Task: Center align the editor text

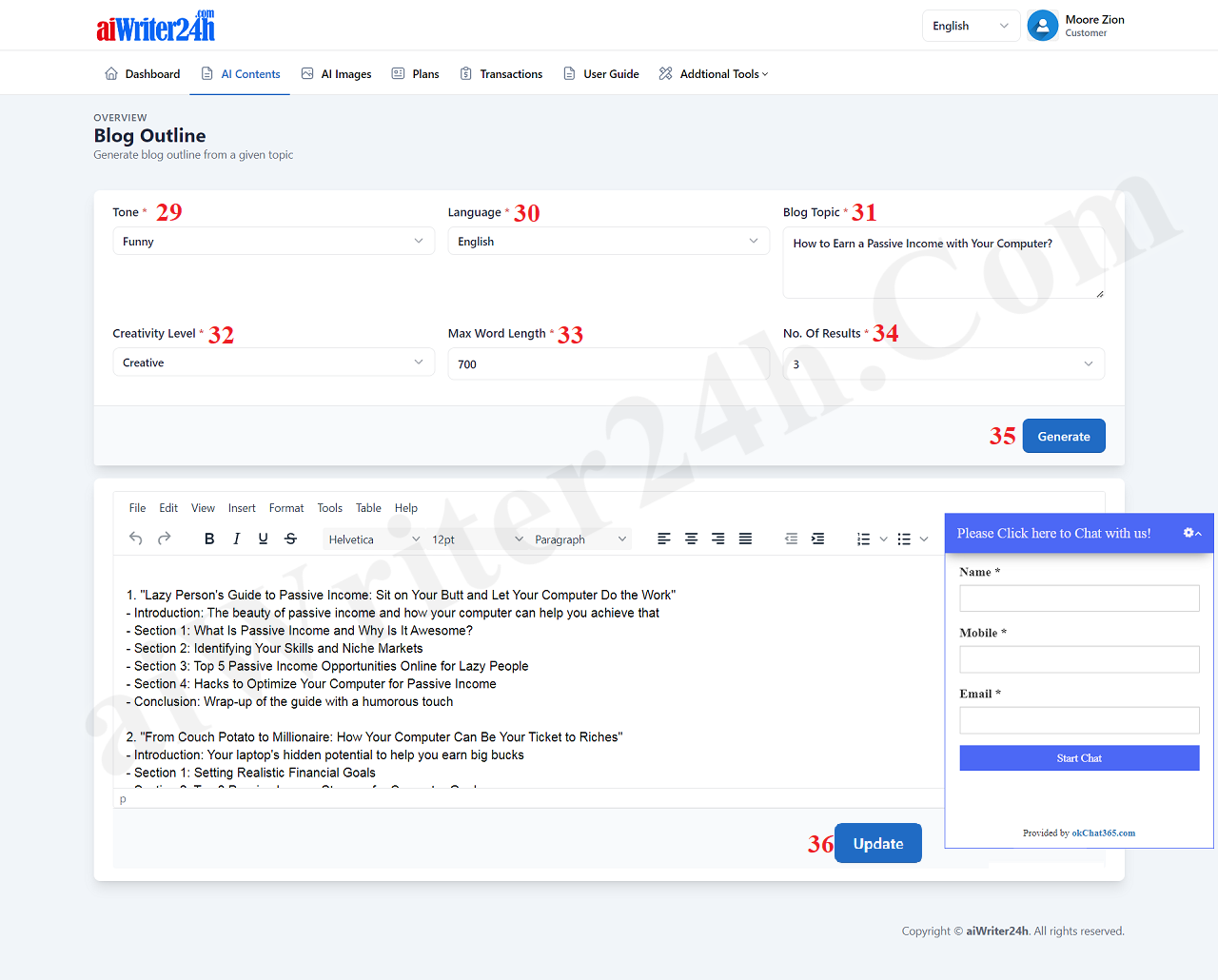Action: pyautogui.click(x=692, y=539)
